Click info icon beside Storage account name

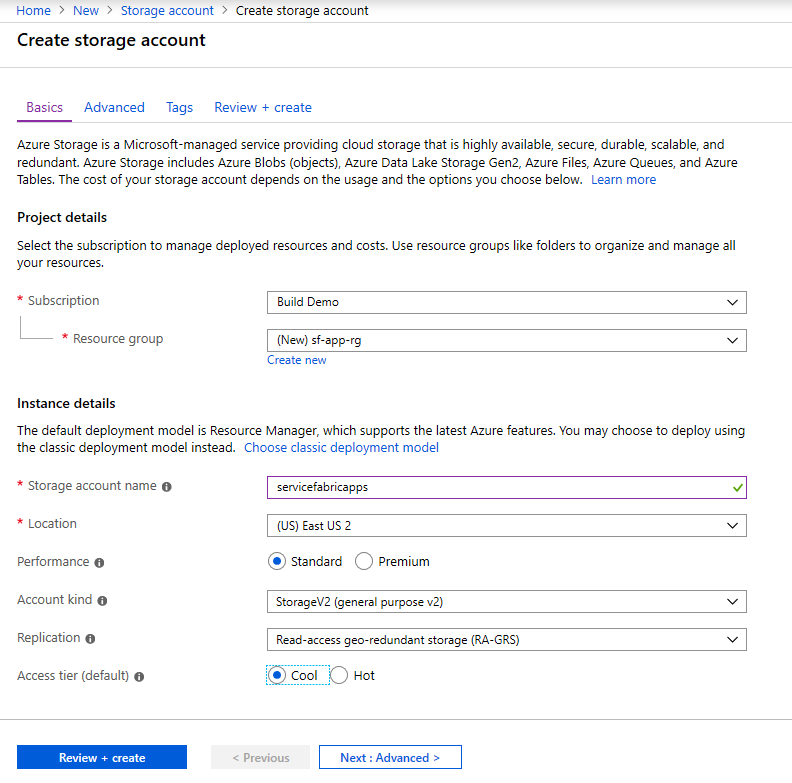(167, 487)
